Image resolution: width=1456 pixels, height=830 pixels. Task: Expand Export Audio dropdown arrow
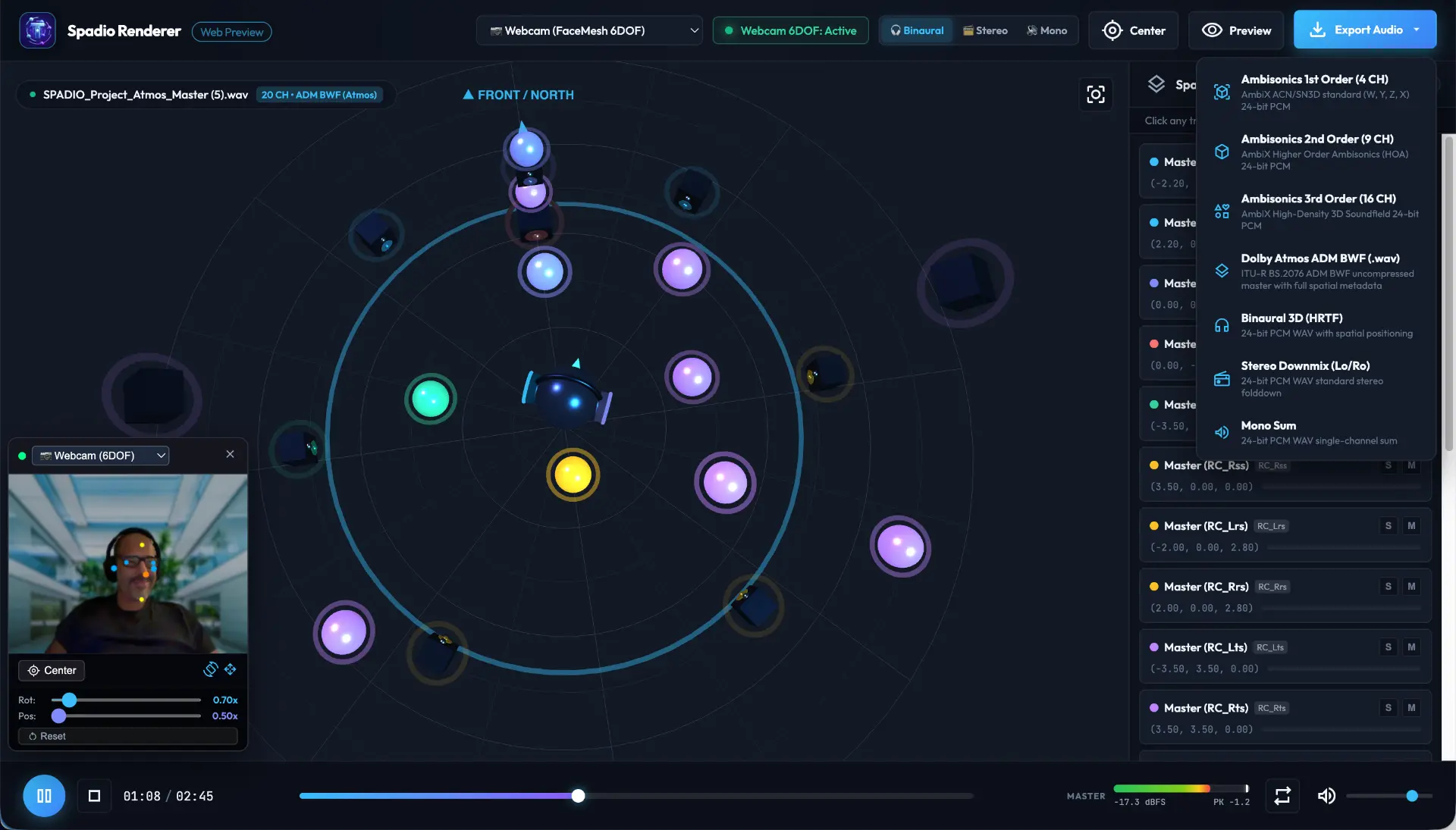(x=1417, y=30)
